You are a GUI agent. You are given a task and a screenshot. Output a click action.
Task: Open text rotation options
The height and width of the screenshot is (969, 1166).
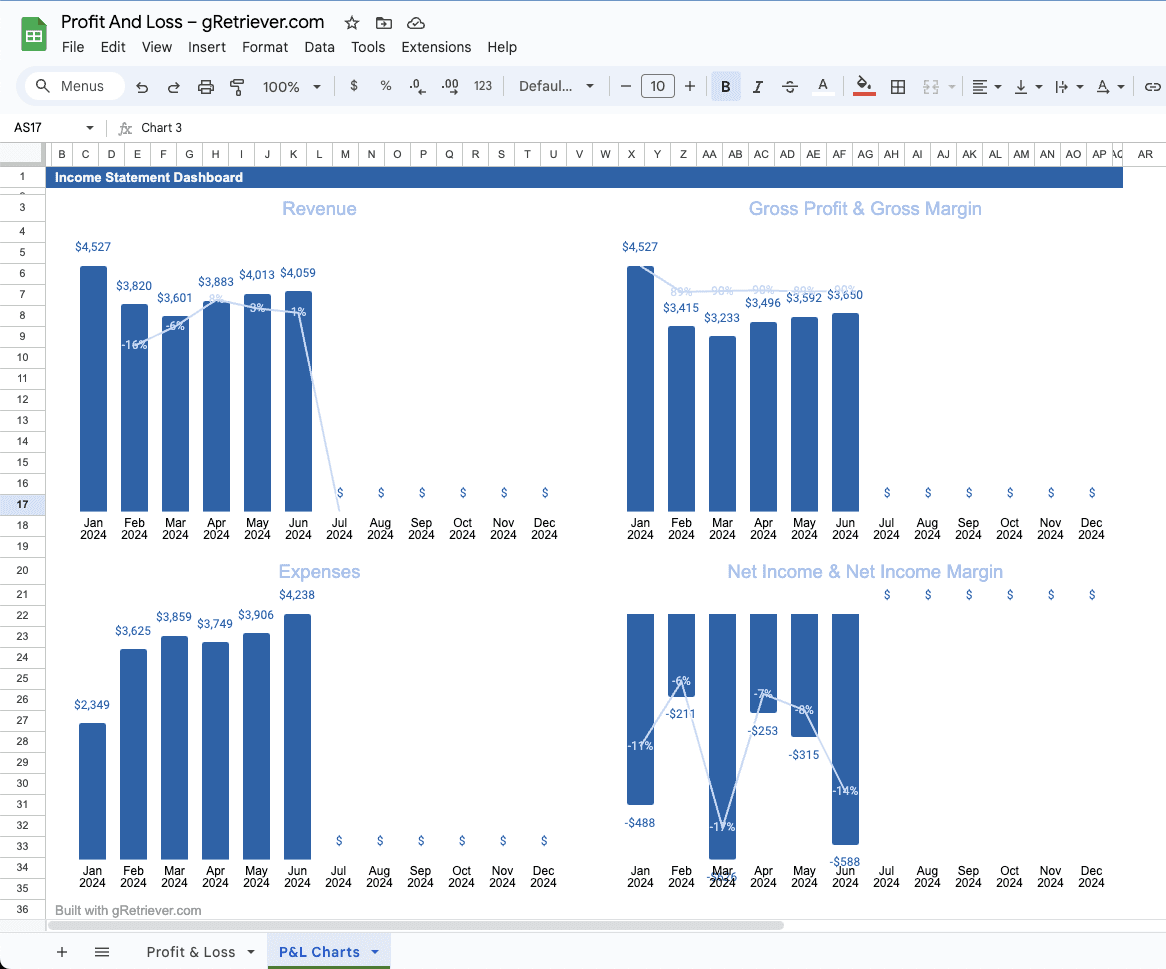coord(1109,87)
